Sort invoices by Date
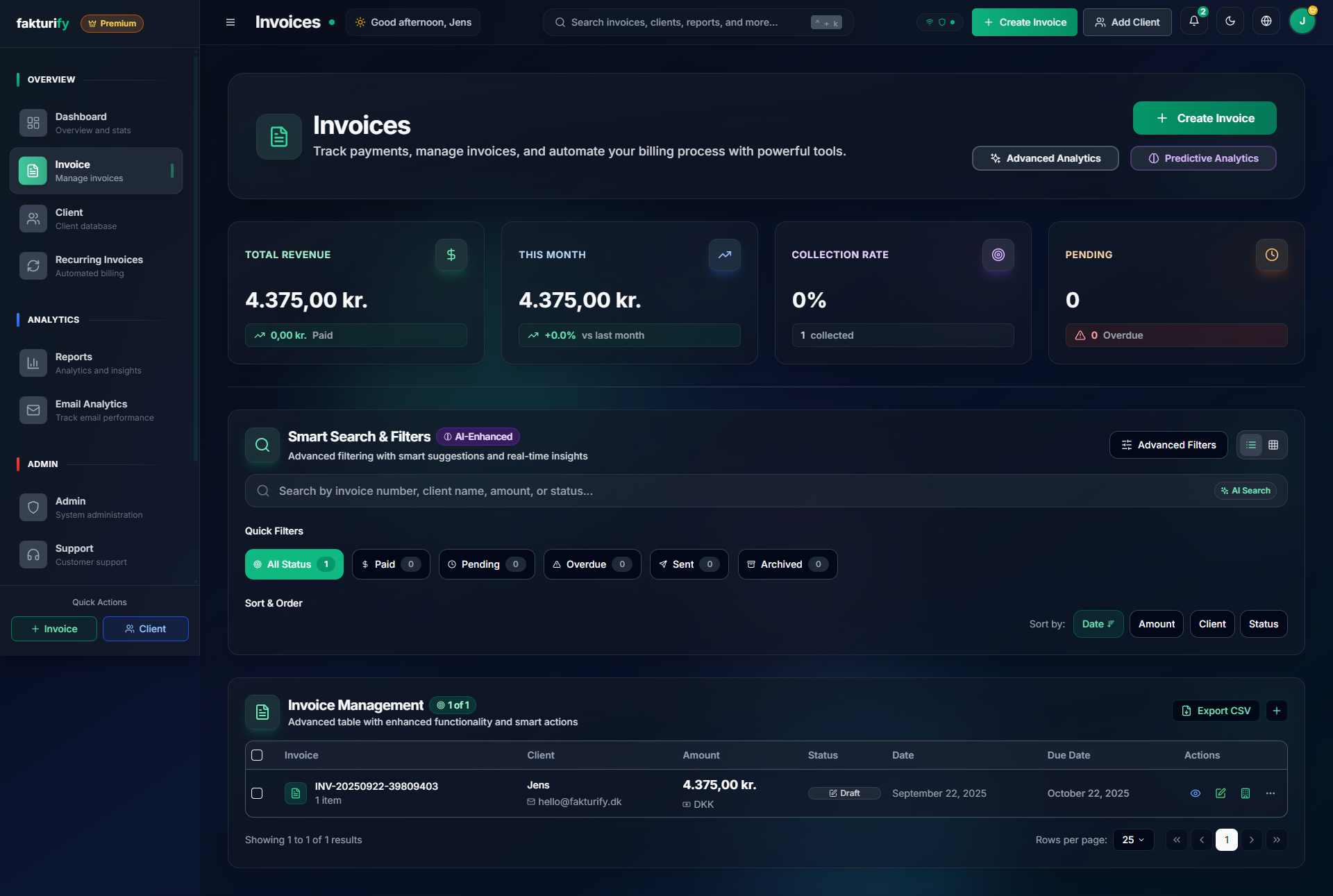The image size is (1333, 896). pos(1098,624)
